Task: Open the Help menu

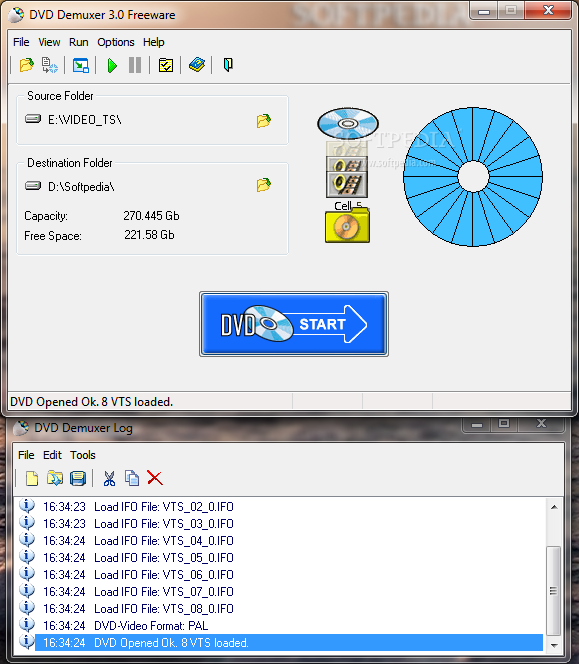Action: pyautogui.click(x=153, y=42)
